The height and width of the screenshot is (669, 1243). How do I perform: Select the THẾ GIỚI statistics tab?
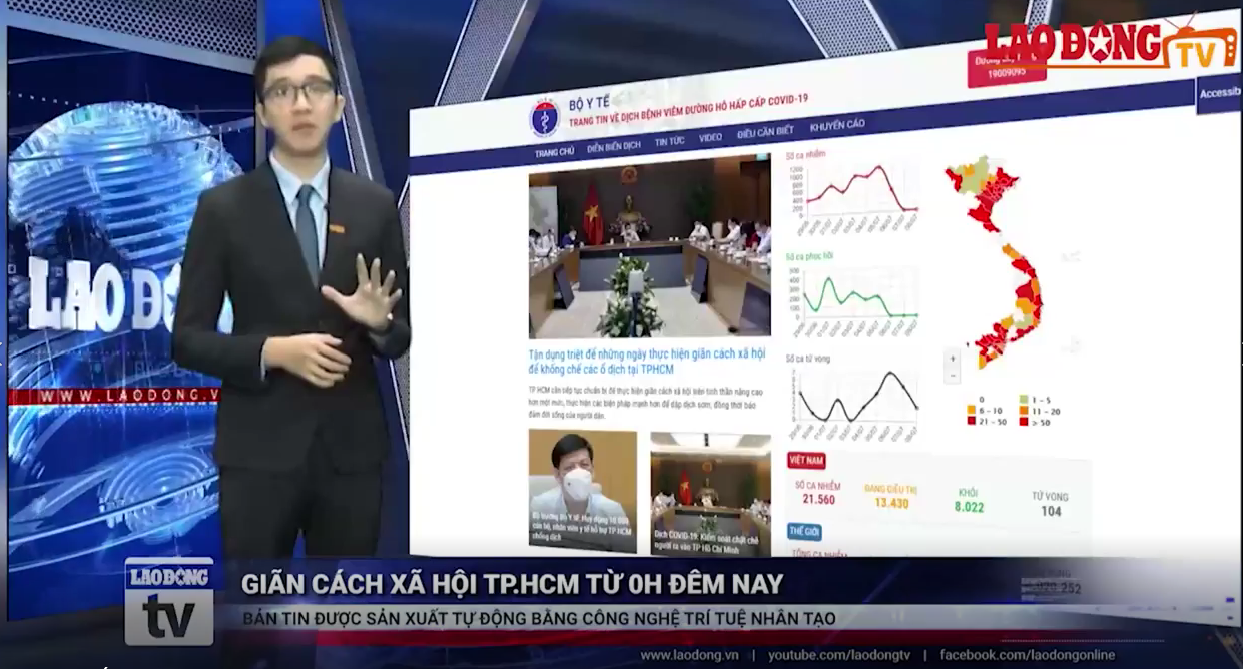(x=804, y=531)
